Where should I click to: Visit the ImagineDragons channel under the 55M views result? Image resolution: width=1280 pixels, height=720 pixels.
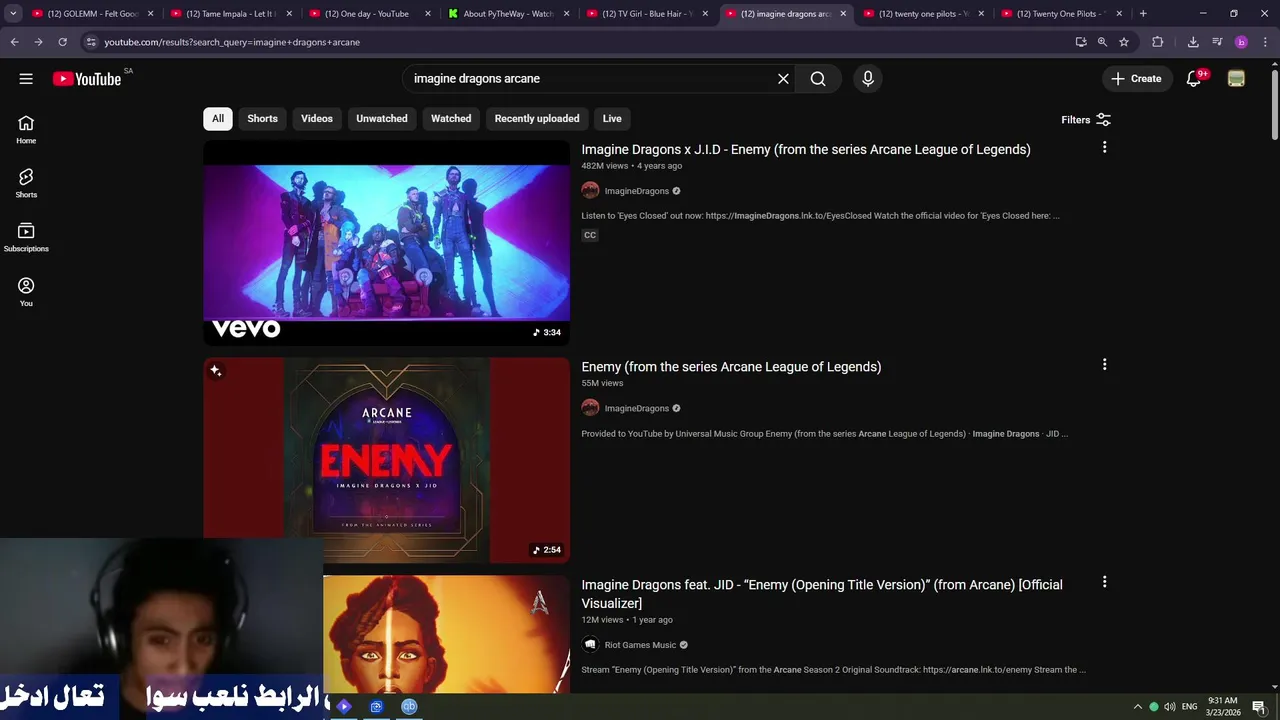click(637, 408)
